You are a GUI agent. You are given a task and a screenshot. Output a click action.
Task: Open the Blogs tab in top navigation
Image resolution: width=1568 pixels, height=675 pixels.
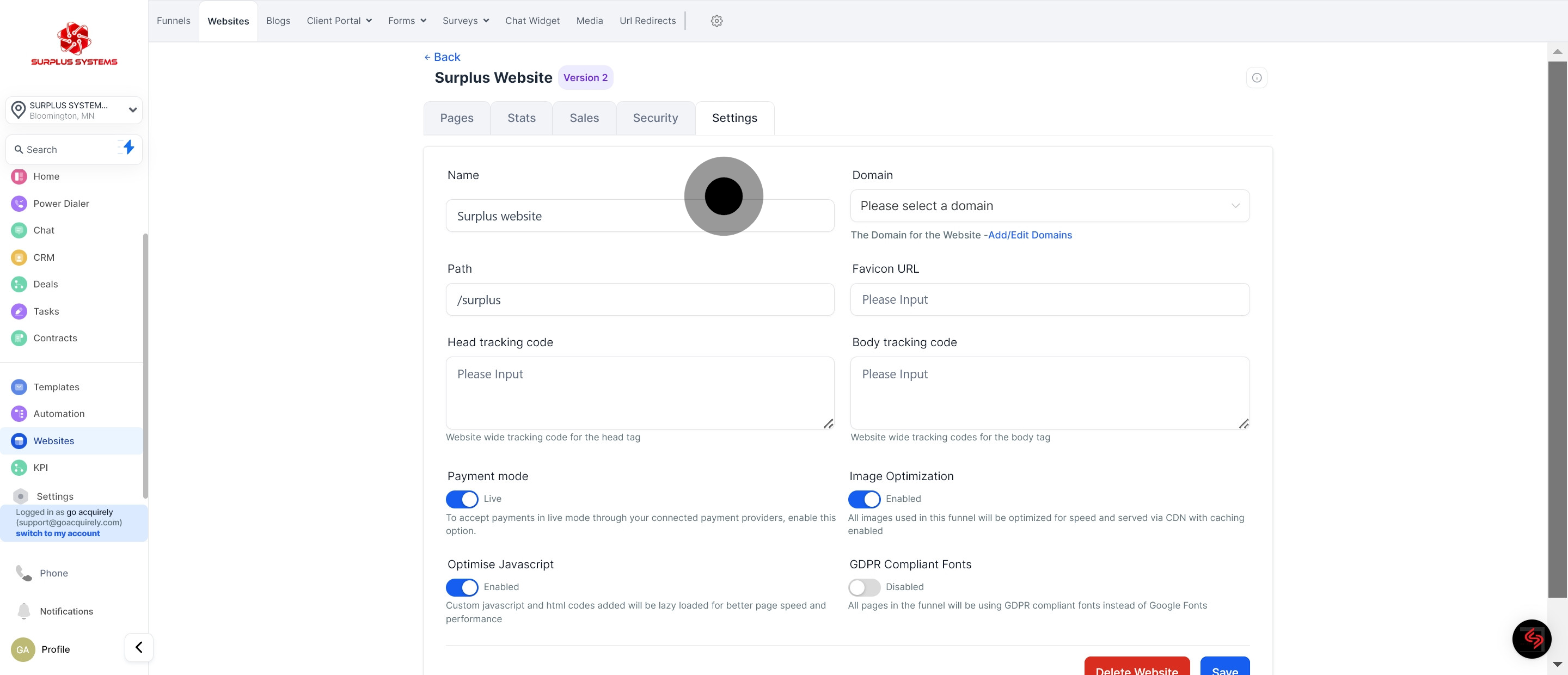(278, 21)
